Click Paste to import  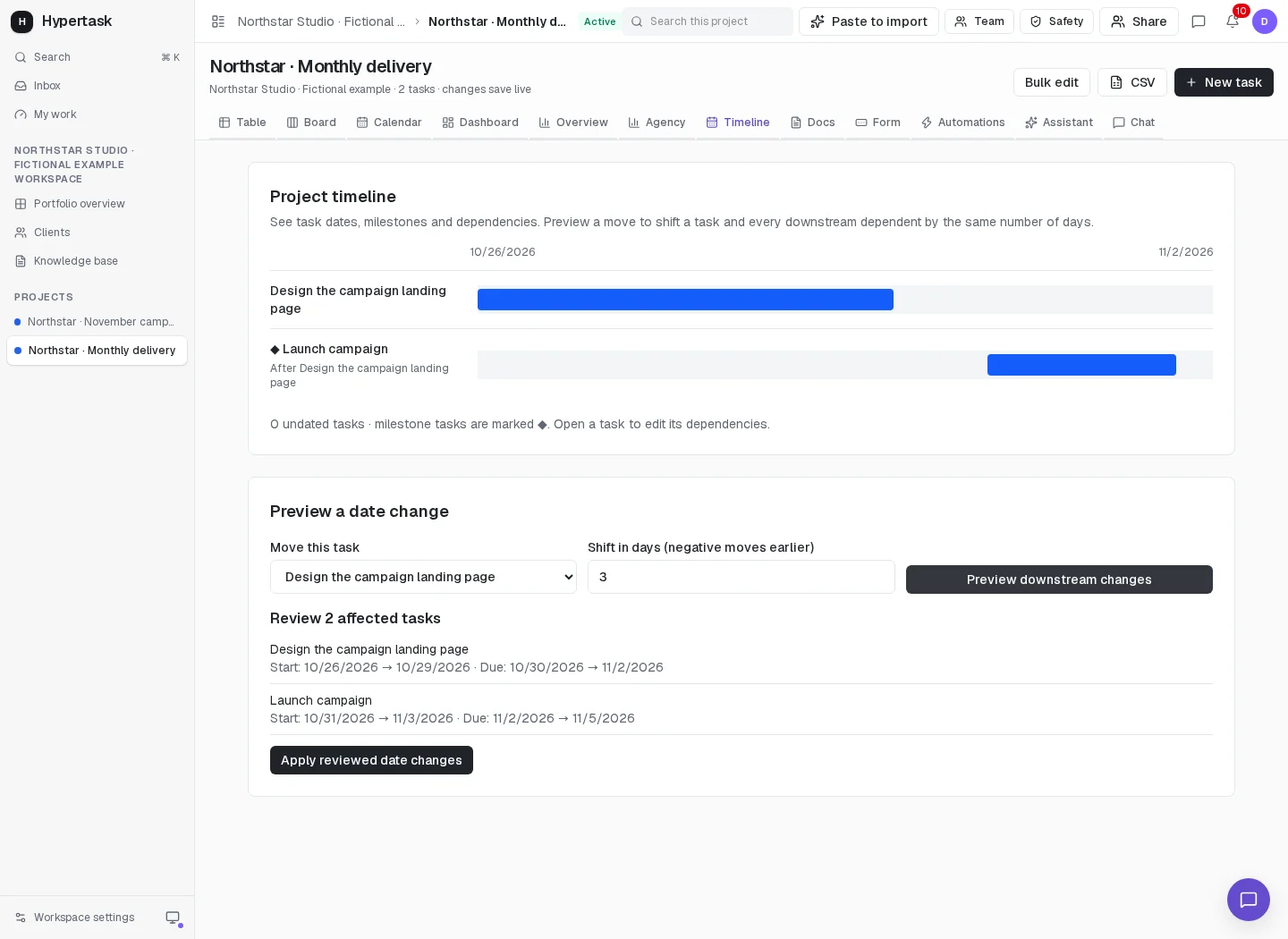(x=869, y=21)
